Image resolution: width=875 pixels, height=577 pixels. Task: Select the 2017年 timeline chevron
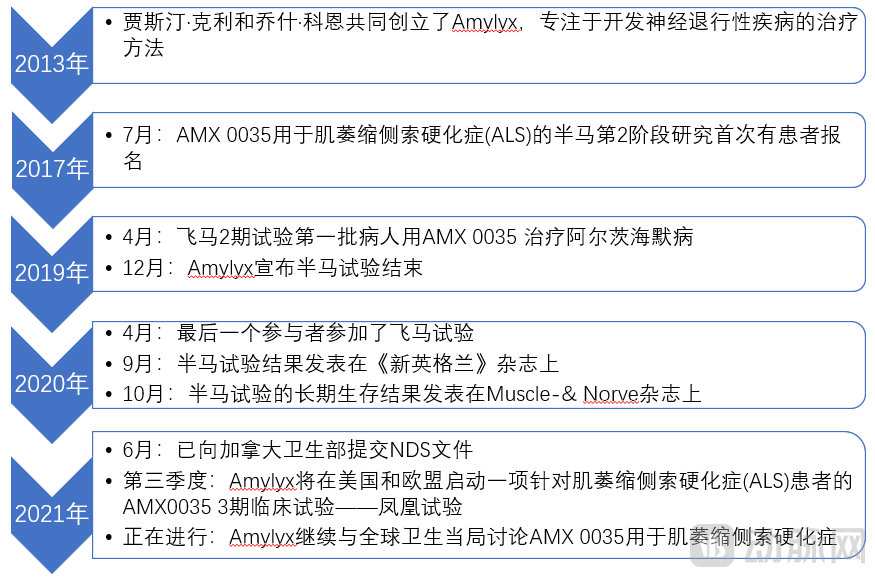(x=50, y=168)
